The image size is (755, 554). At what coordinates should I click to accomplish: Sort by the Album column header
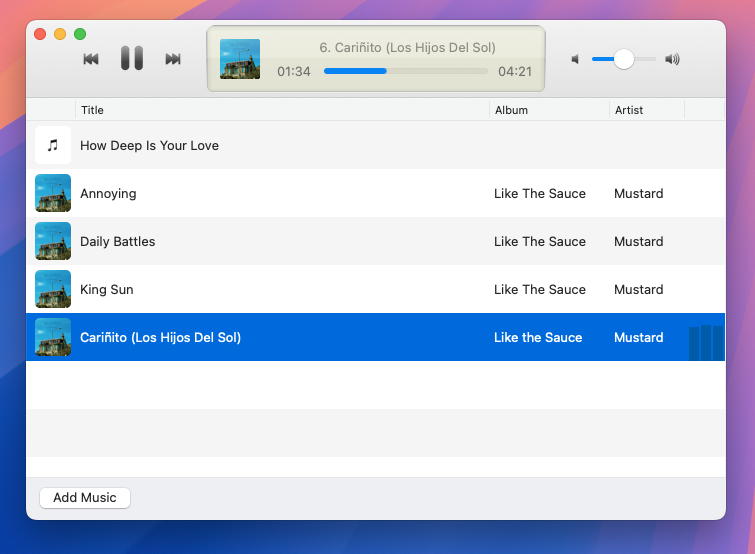pos(549,110)
